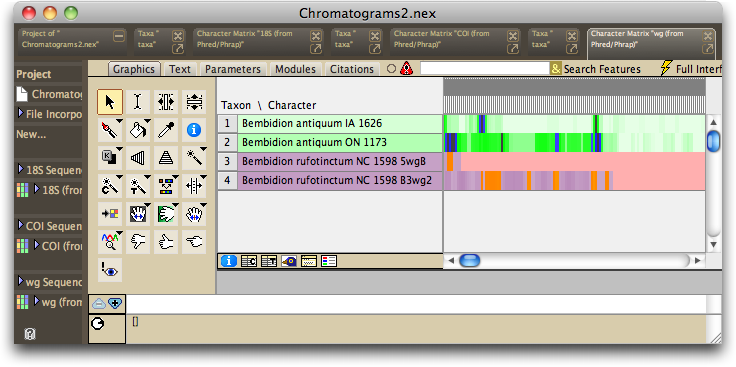Expand the File Incorporation triangle in Project

point(21,113)
